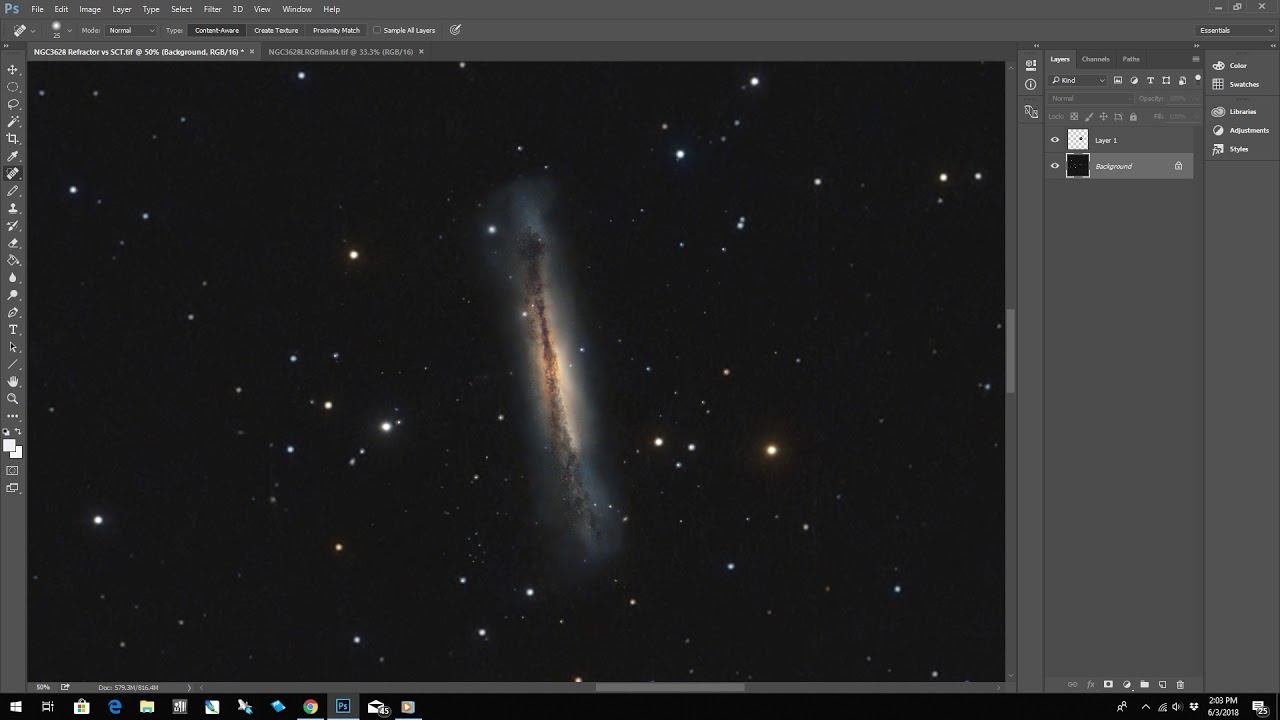Image resolution: width=1280 pixels, height=720 pixels.
Task: Open the Layers panel flyout menu
Action: (x=1195, y=59)
